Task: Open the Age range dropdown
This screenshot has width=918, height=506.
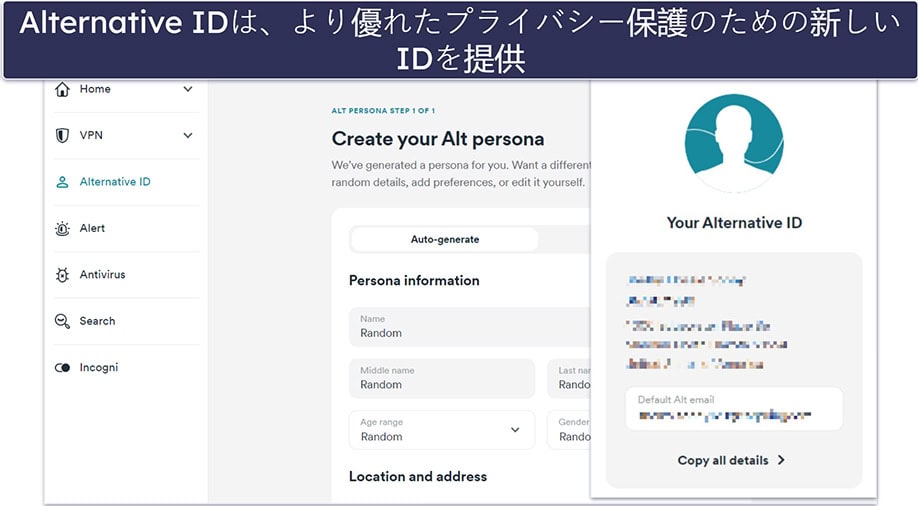Action: click(x=442, y=430)
